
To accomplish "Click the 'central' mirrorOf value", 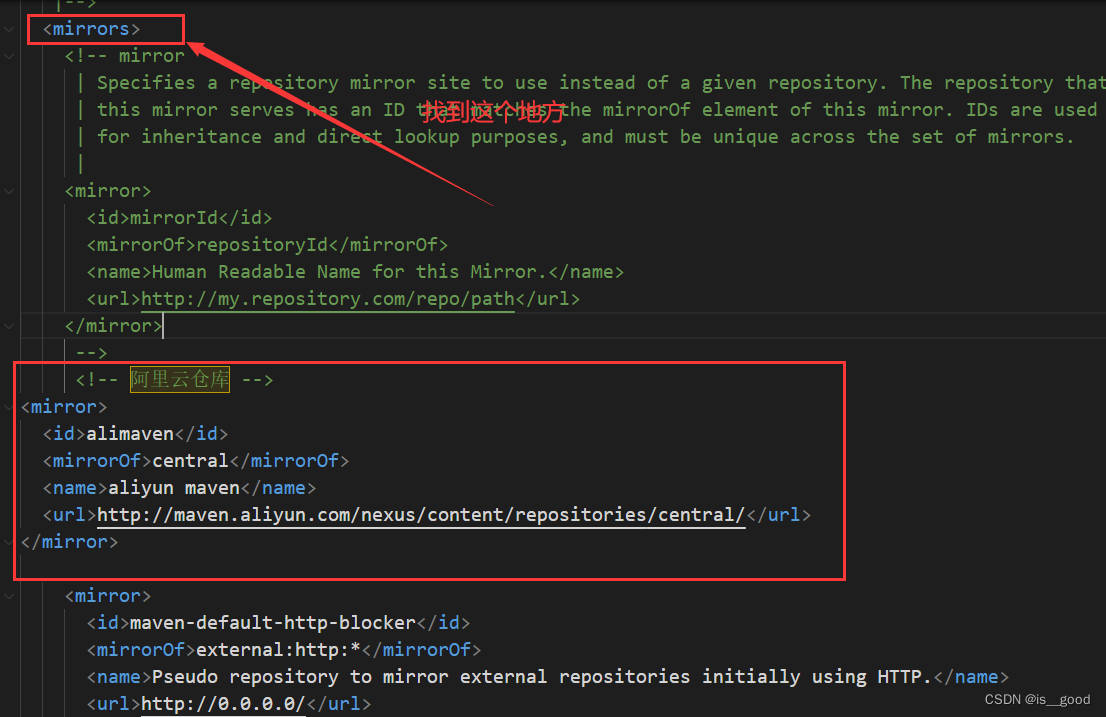I will click(x=190, y=461).
